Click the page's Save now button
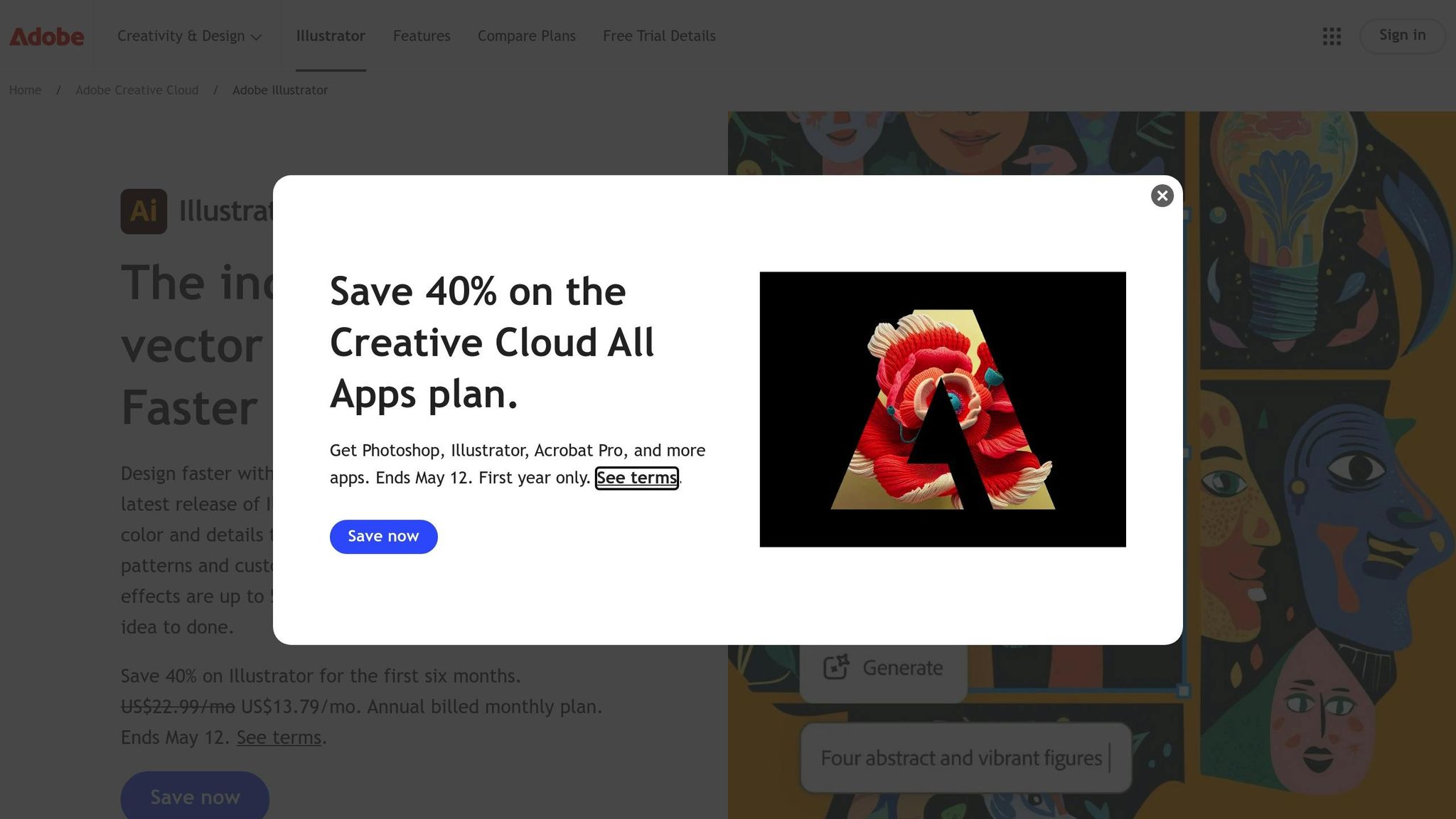 (195, 796)
